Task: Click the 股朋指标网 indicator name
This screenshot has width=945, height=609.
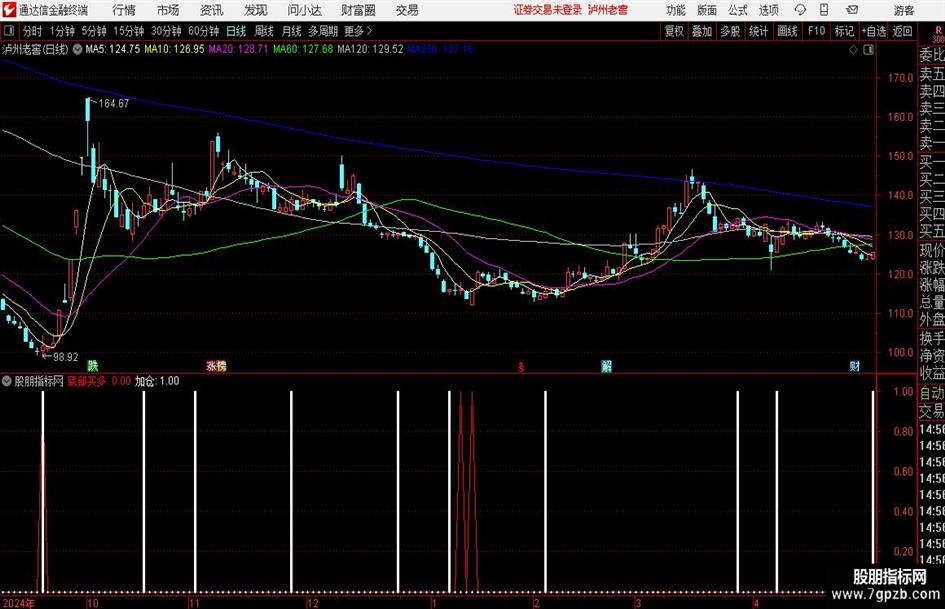Action: pos(39,381)
